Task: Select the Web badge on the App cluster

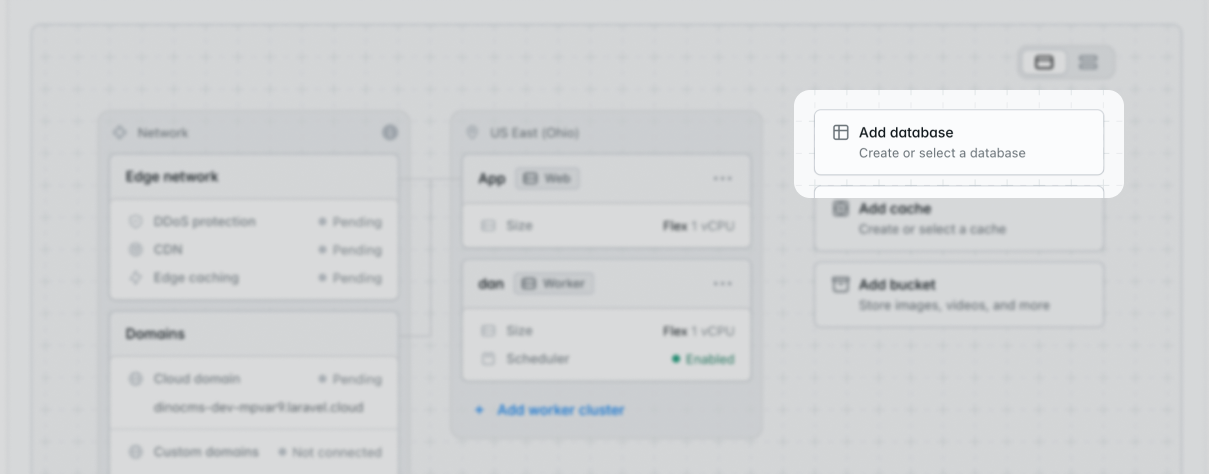Action: point(547,178)
